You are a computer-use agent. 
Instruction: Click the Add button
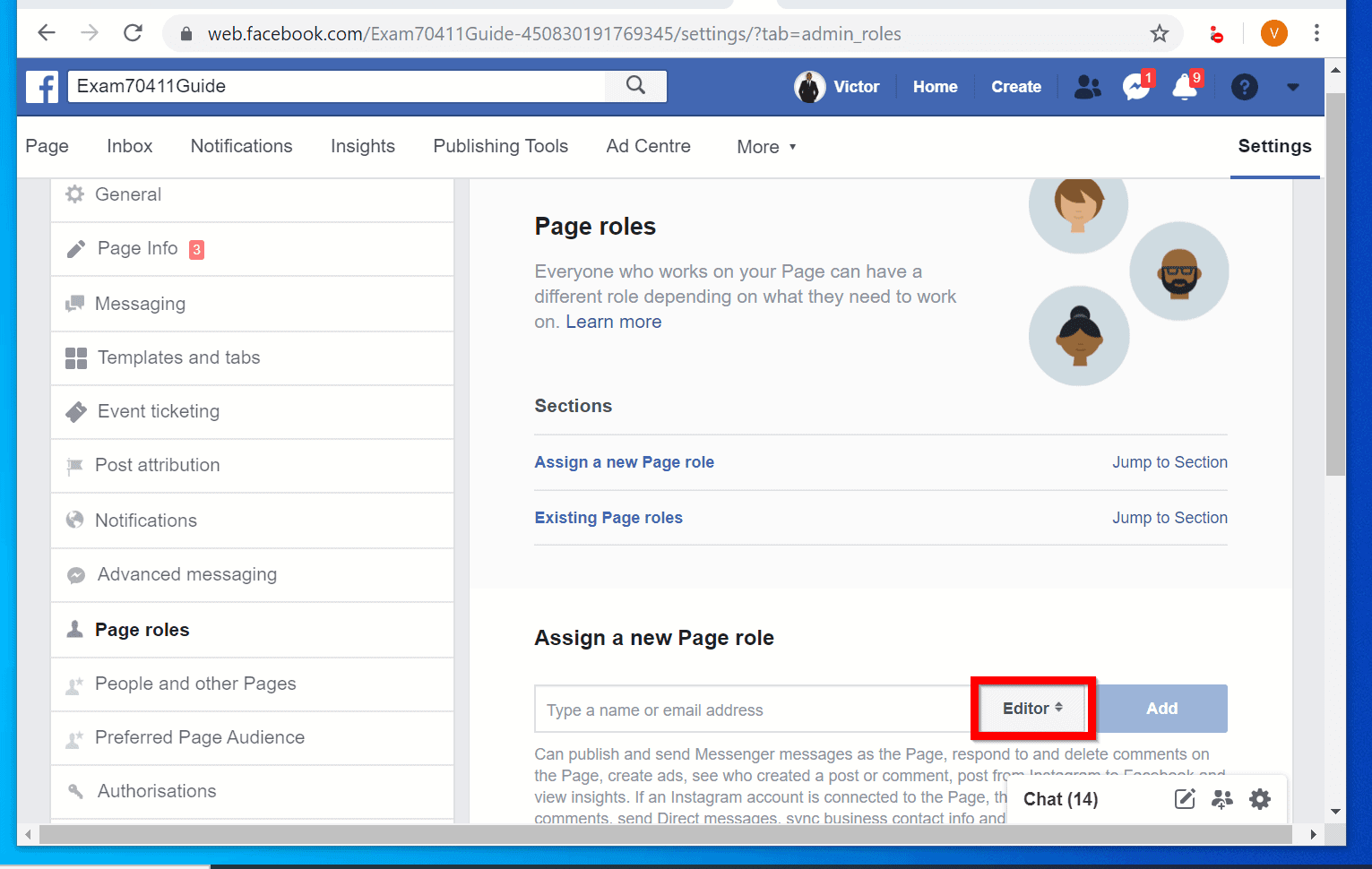coord(1162,709)
